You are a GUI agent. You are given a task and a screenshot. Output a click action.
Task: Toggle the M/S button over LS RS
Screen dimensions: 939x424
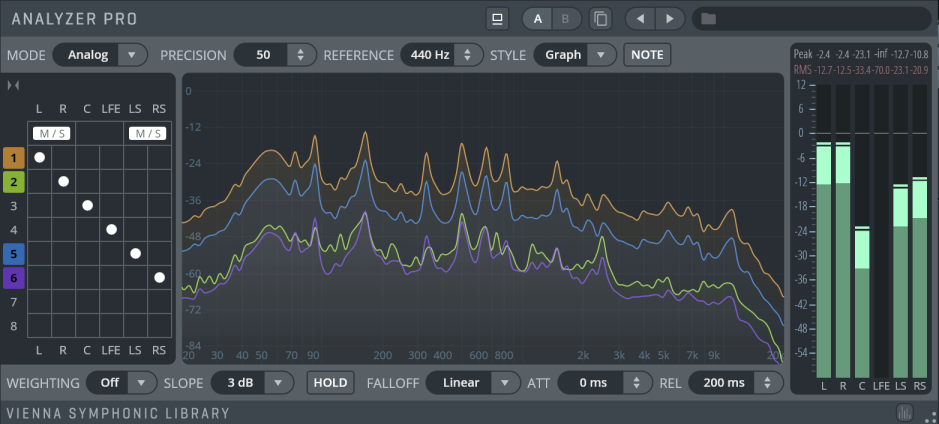click(147, 134)
